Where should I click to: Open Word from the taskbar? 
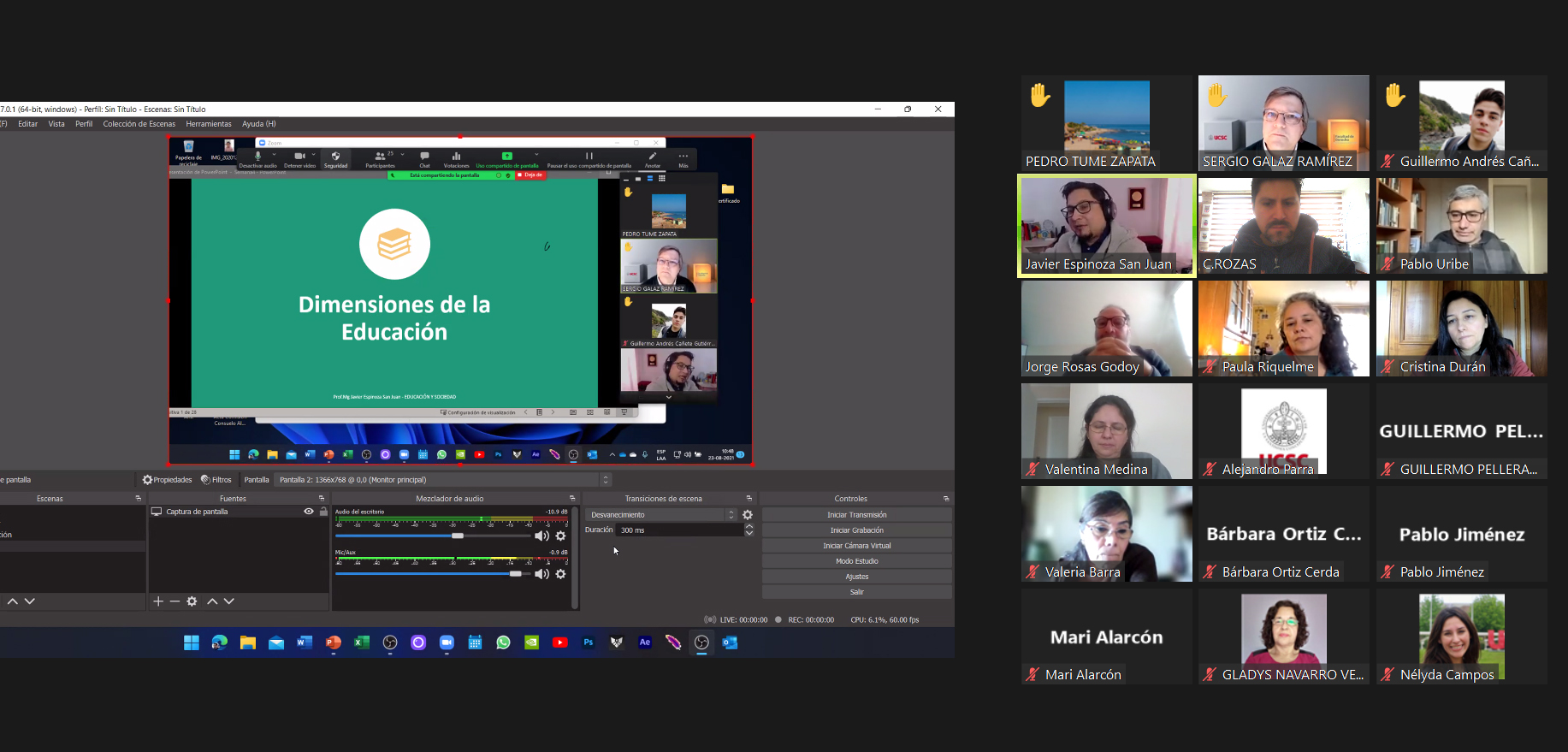coord(305,642)
